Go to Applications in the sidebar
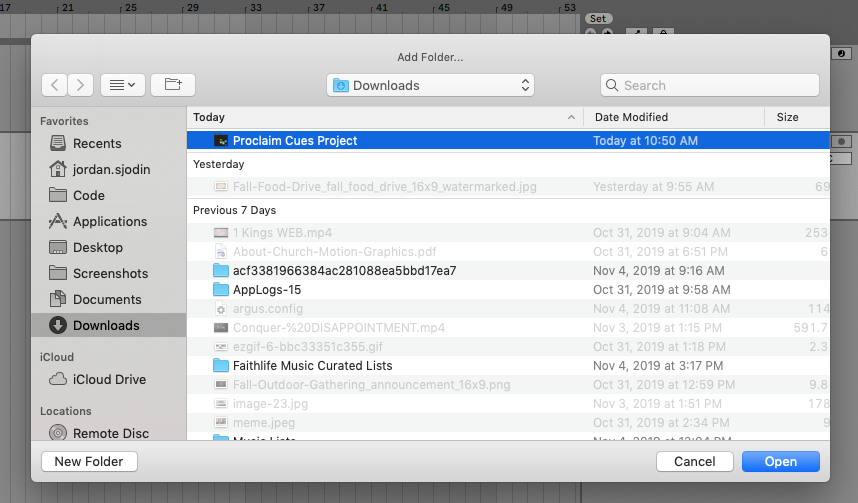858x503 pixels. [x=110, y=221]
